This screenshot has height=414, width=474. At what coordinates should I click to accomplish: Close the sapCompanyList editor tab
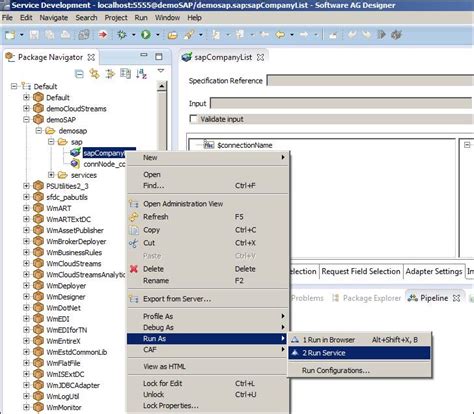(260, 57)
